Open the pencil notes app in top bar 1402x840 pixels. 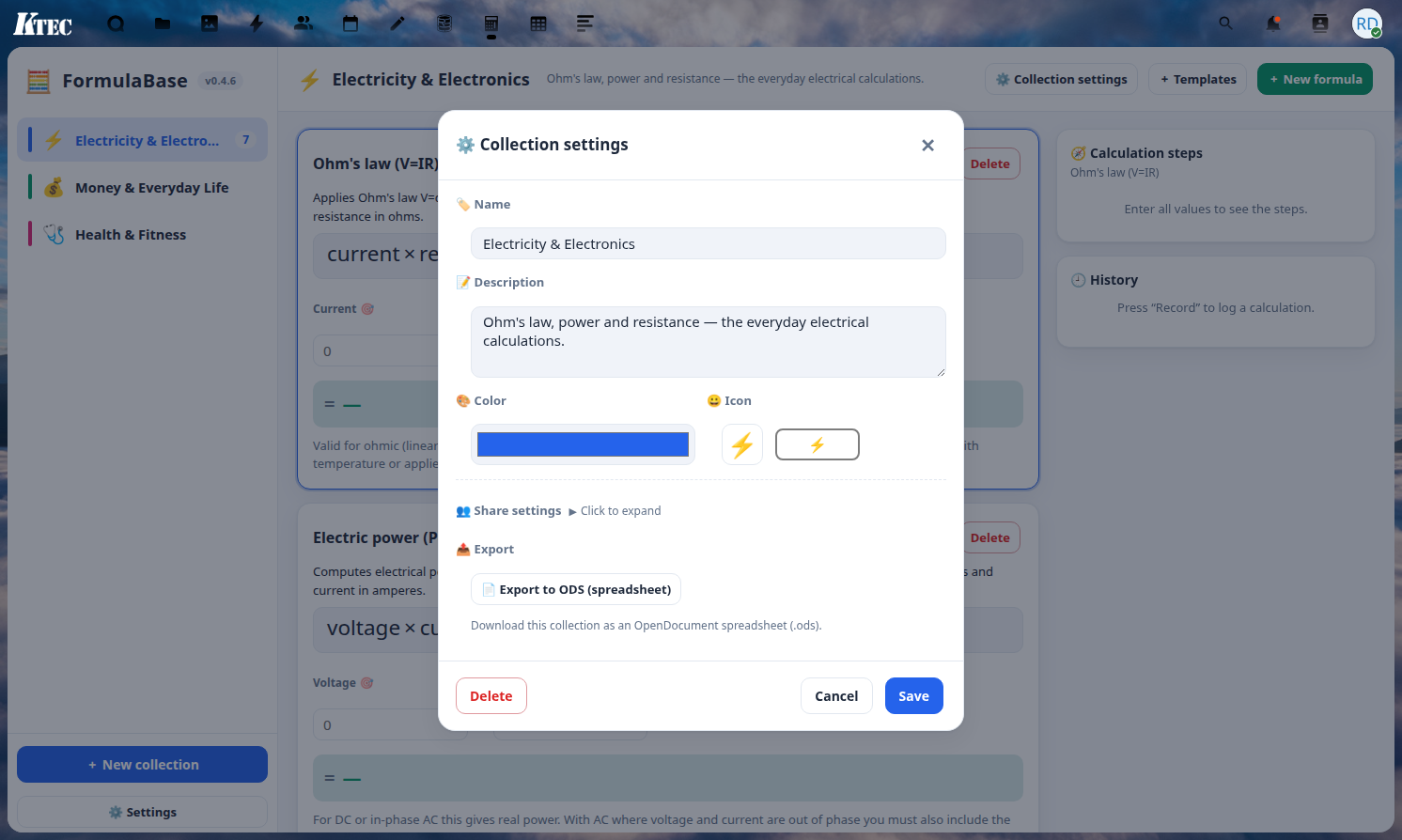397,23
